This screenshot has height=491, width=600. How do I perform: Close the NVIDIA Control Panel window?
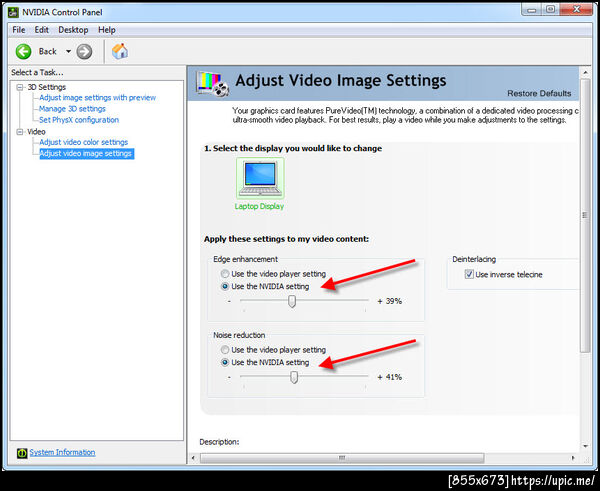[576, 10]
